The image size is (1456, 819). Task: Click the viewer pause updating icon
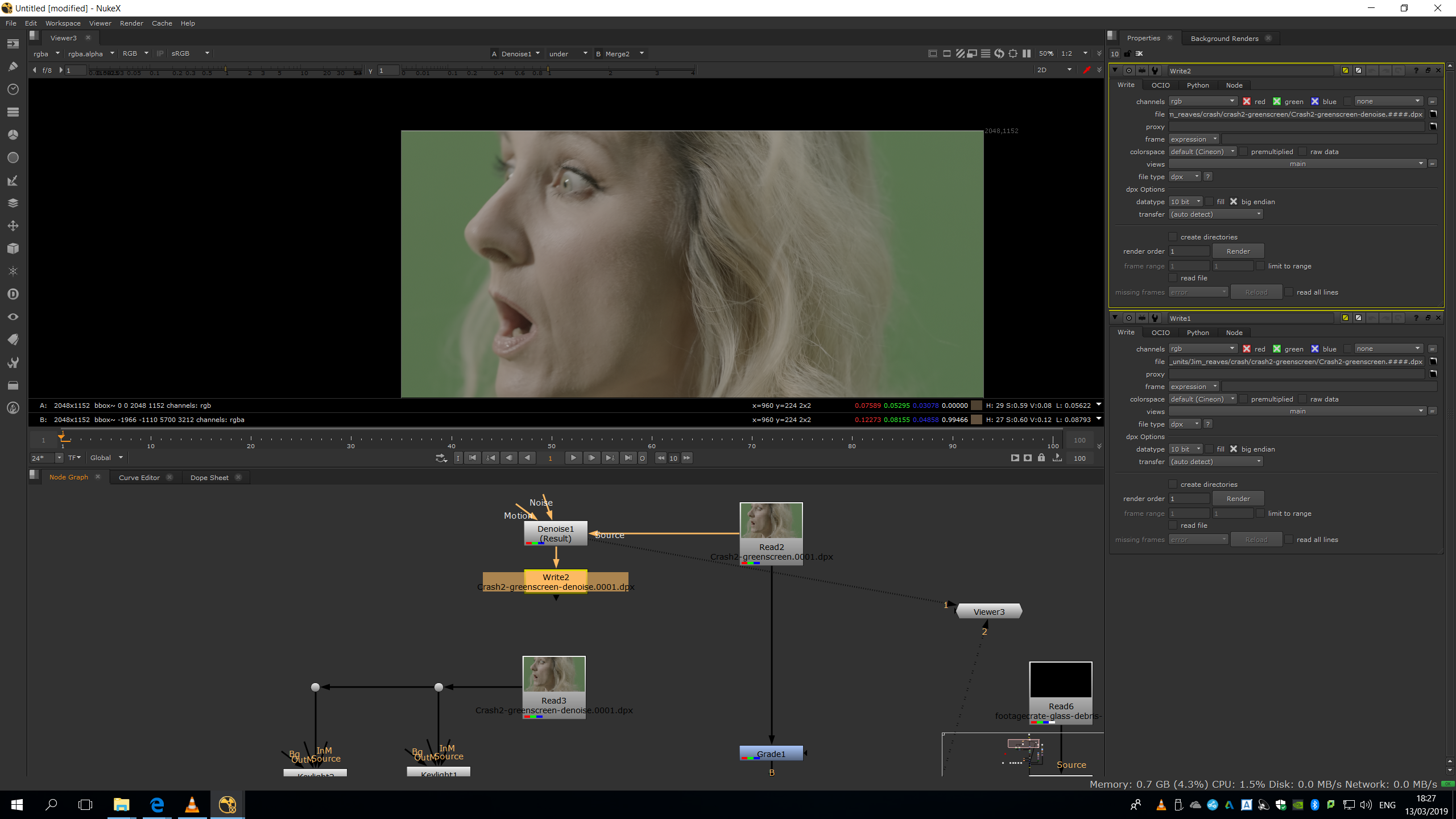tap(1026, 53)
